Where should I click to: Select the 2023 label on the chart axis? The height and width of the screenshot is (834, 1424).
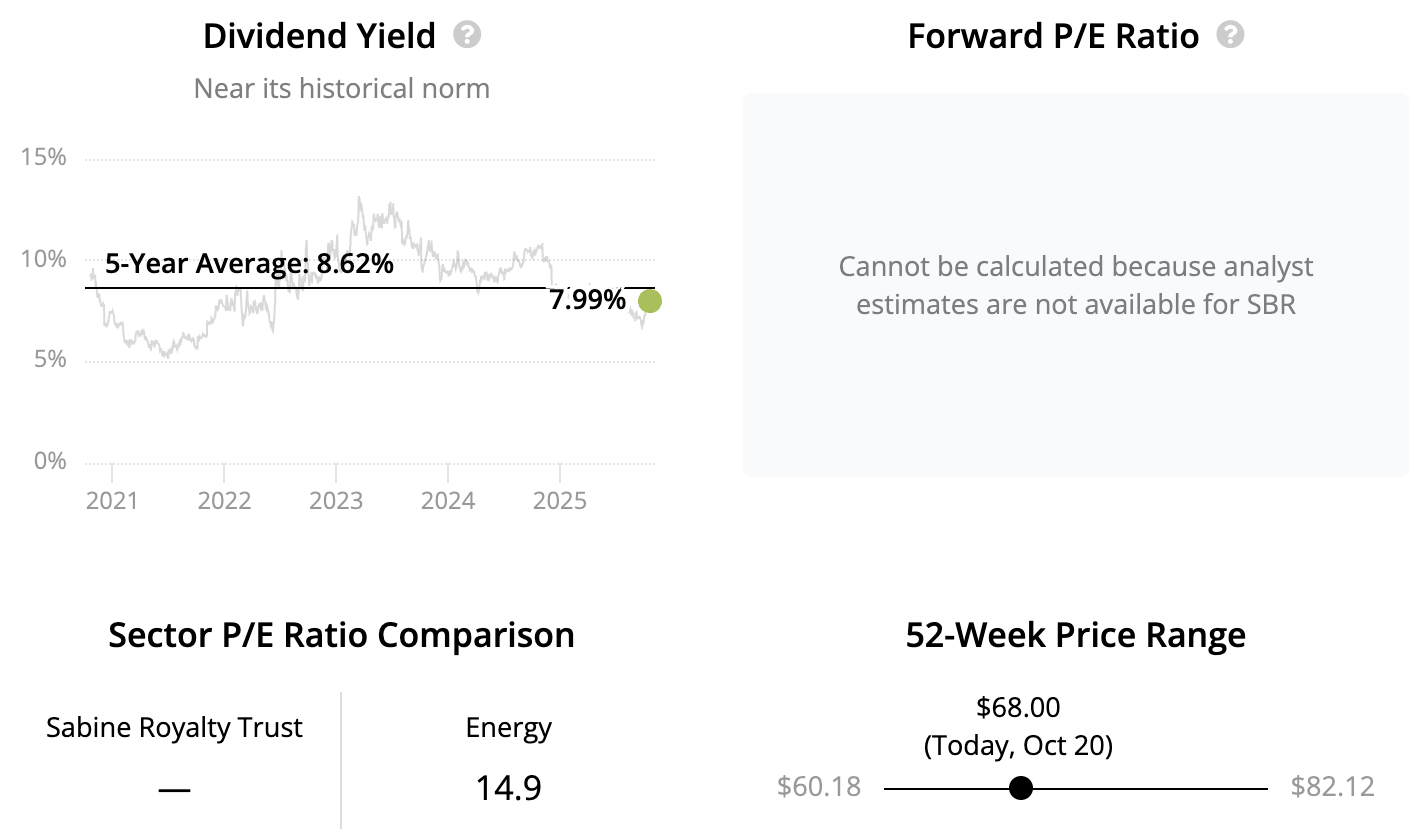tap(335, 499)
